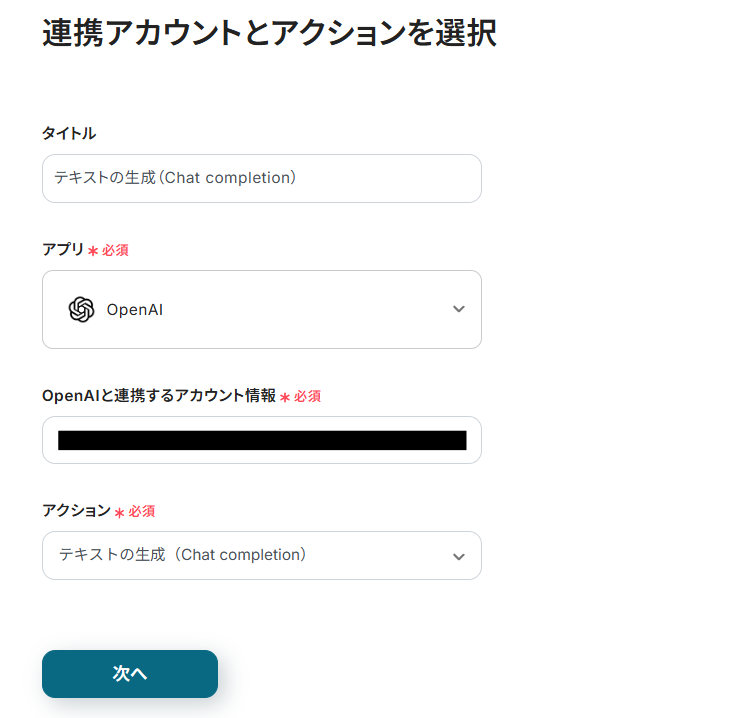Expand the アプリ dropdown chevron arrow
This screenshot has width=732, height=718.
click(459, 309)
